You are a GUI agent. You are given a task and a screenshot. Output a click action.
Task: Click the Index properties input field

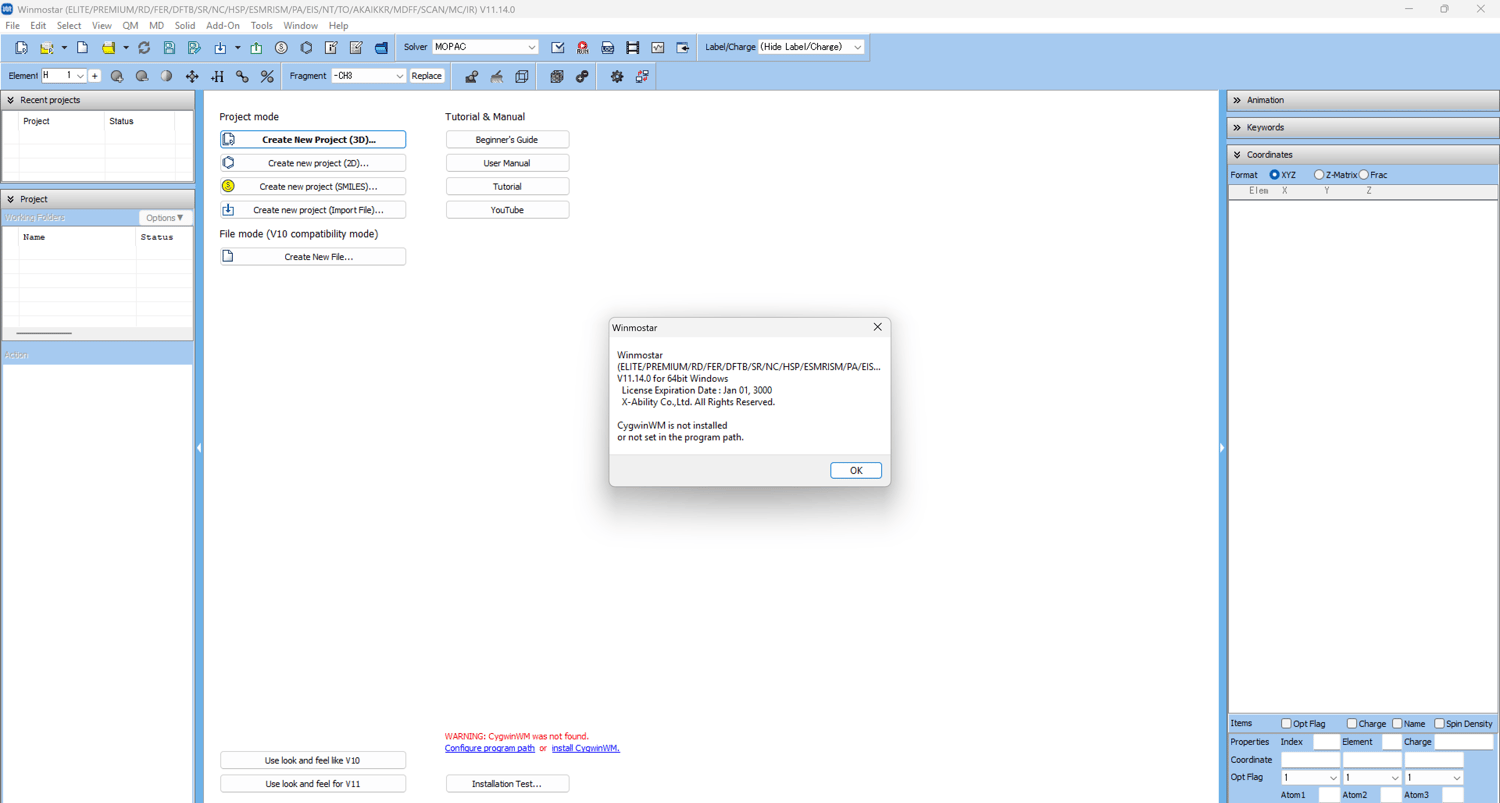tap(1326, 742)
